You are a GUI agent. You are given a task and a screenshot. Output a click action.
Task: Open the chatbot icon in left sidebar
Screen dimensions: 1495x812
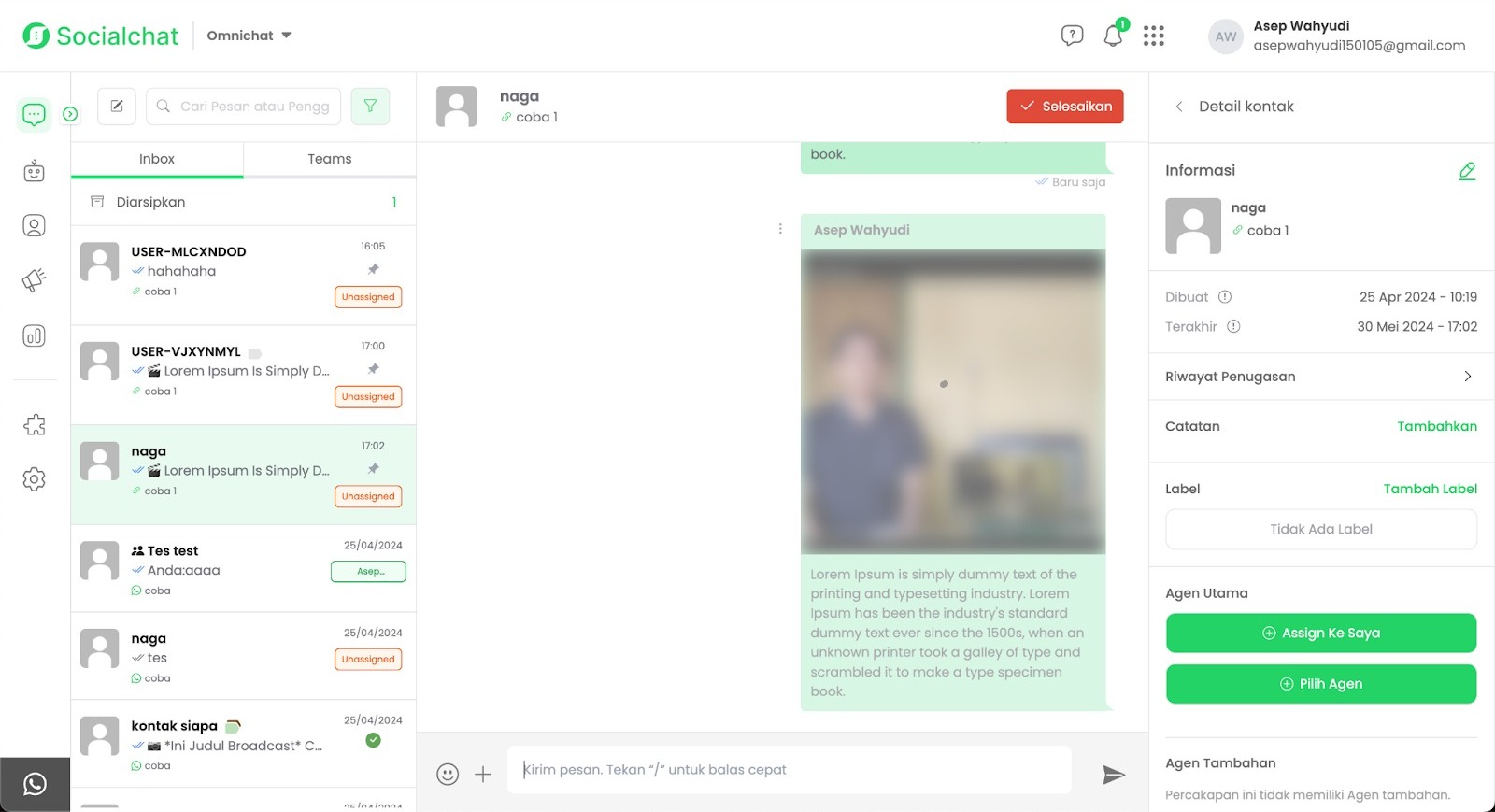[x=35, y=171]
